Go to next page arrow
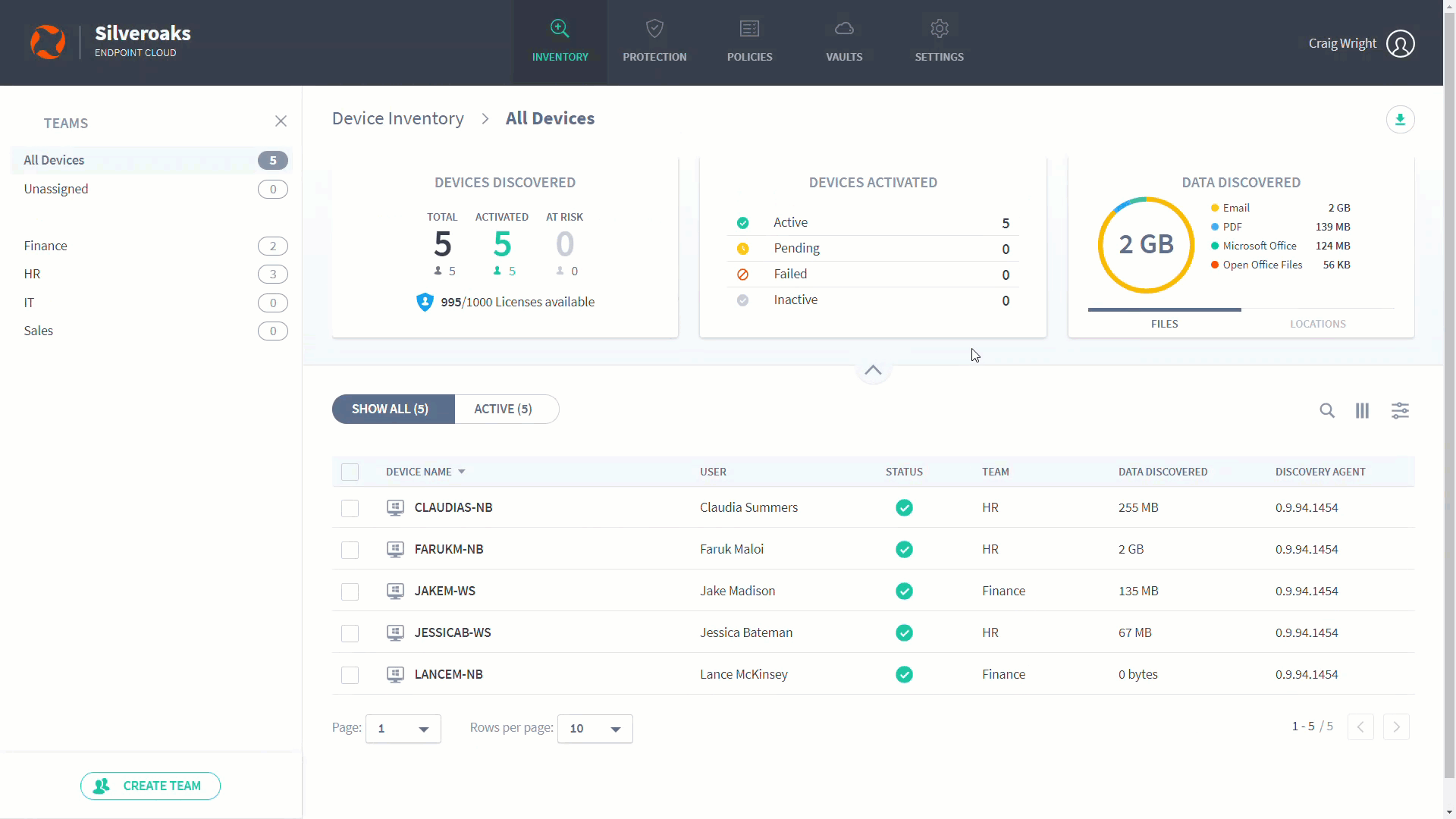 (1396, 727)
